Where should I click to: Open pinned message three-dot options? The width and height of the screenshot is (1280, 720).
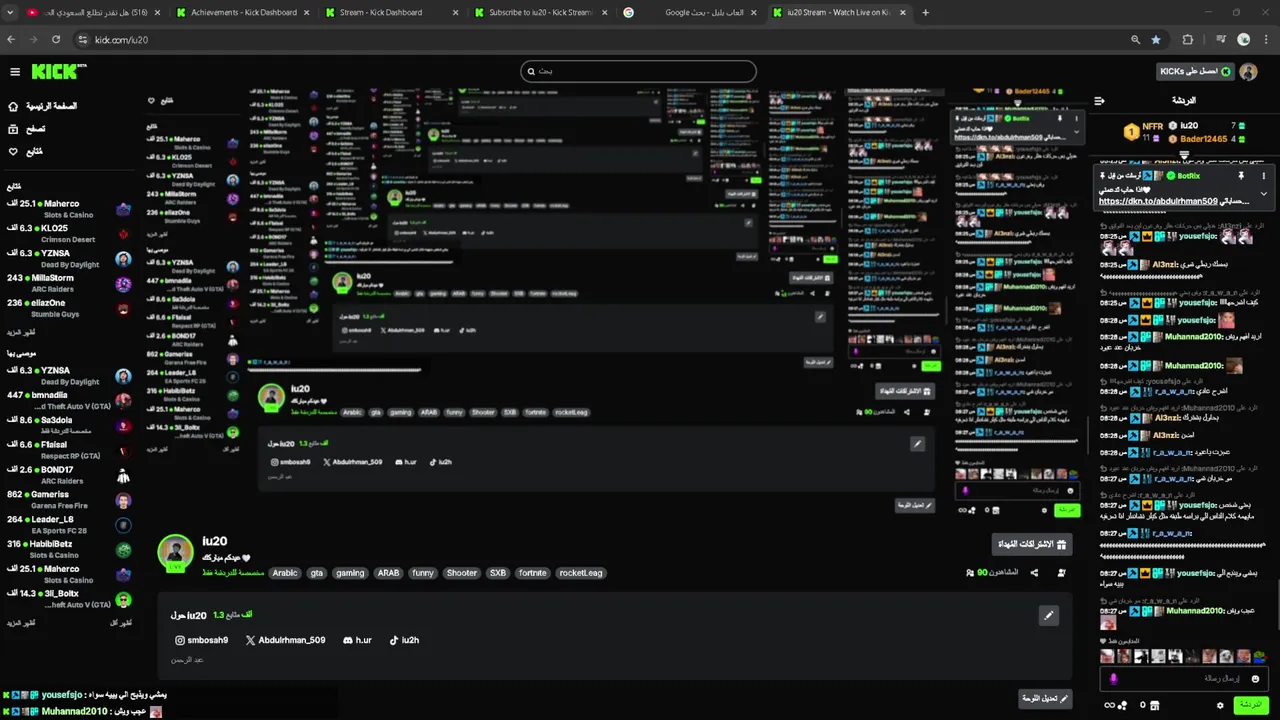coord(1263,176)
